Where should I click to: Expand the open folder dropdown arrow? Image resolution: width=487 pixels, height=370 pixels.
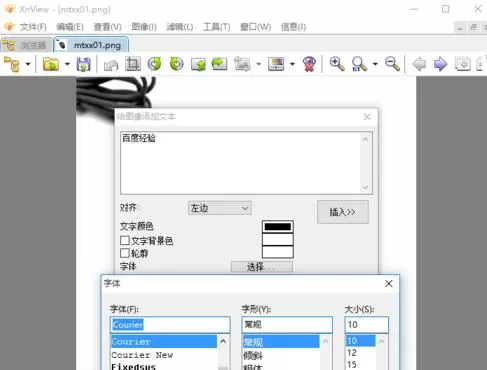[67, 64]
